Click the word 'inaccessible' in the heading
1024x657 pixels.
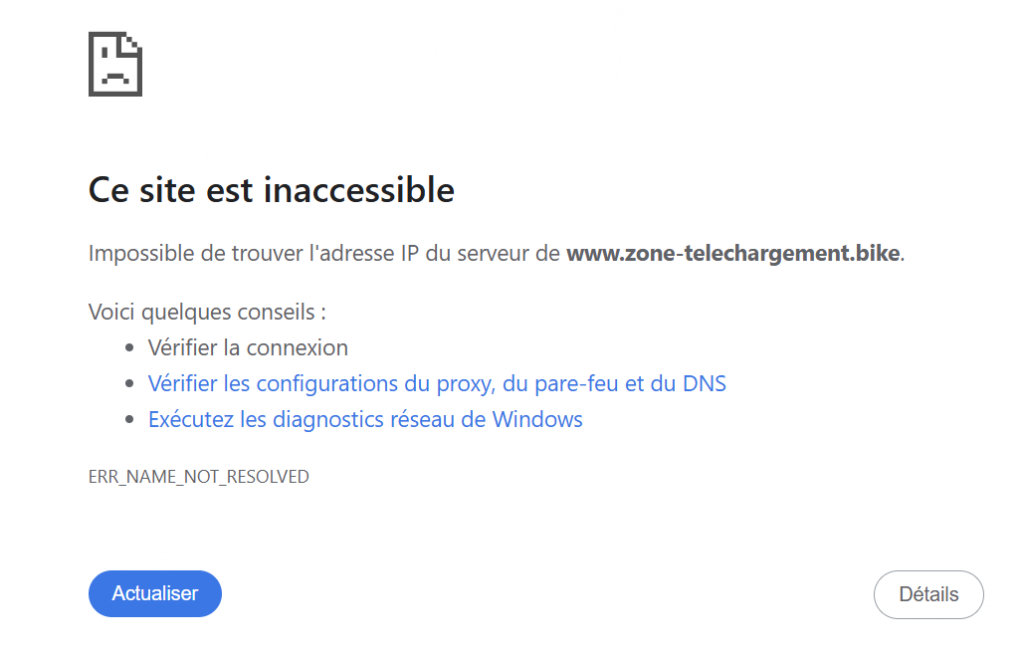point(359,190)
